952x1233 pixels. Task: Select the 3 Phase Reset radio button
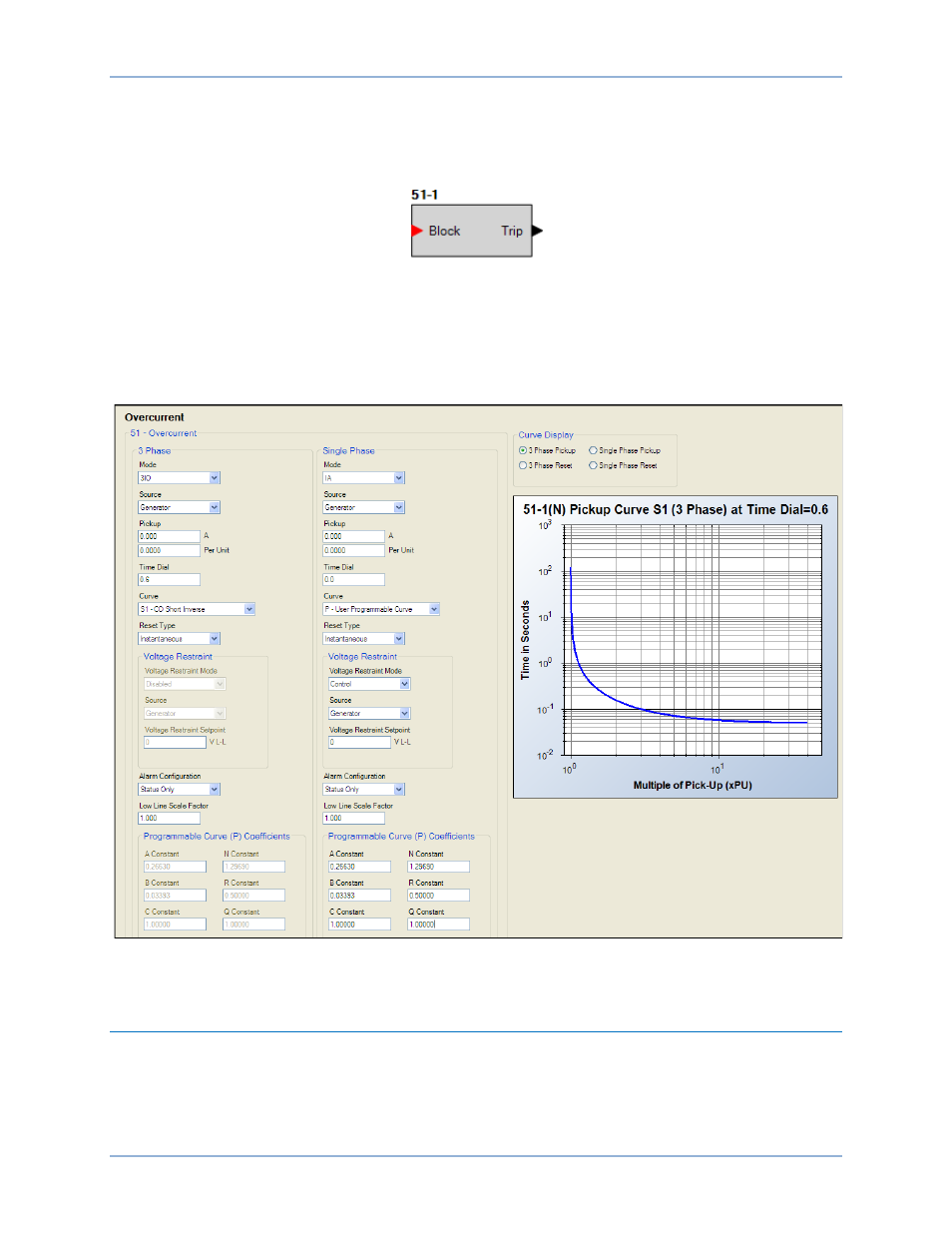523,465
